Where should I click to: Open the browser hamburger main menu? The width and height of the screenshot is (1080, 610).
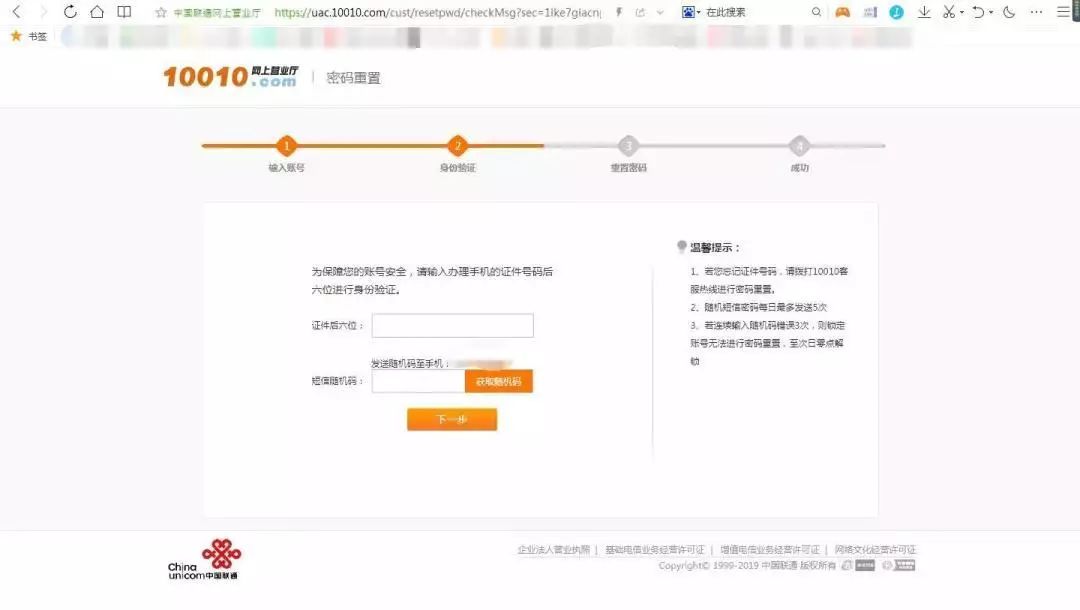click(x=1063, y=12)
